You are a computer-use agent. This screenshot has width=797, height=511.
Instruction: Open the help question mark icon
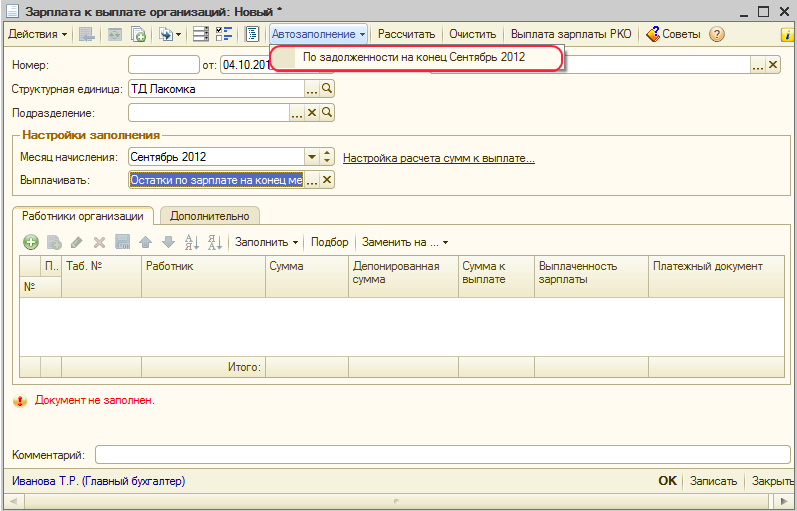click(x=716, y=34)
